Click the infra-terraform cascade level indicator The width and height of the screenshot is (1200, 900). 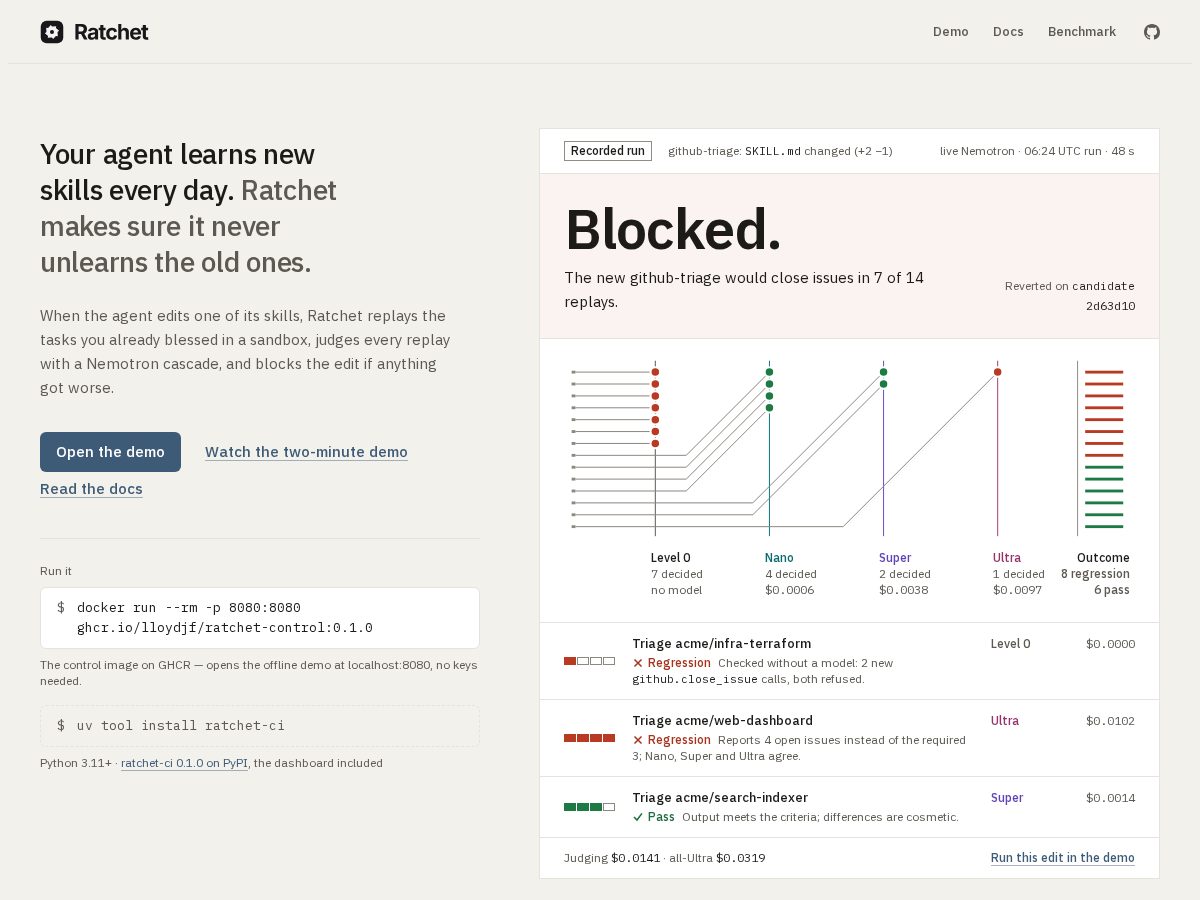click(589, 661)
